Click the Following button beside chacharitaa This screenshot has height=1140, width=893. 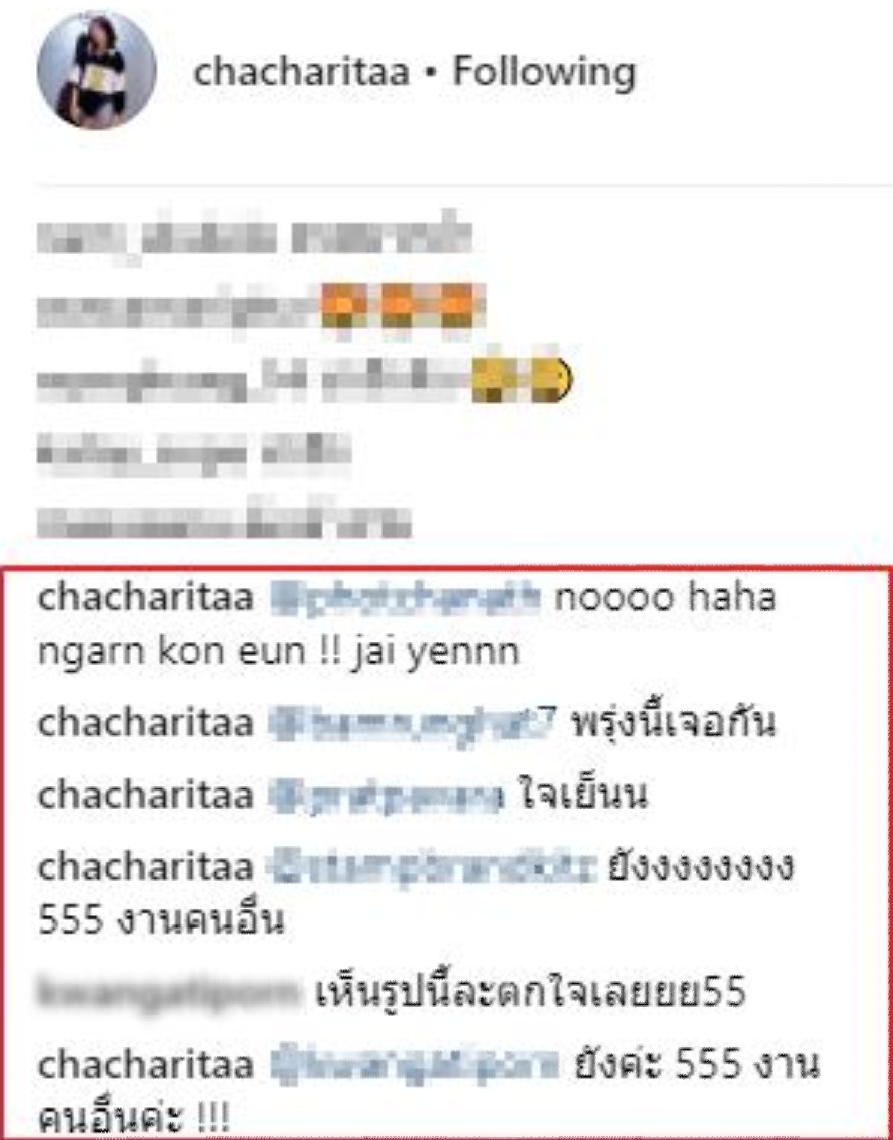(544, 73)
